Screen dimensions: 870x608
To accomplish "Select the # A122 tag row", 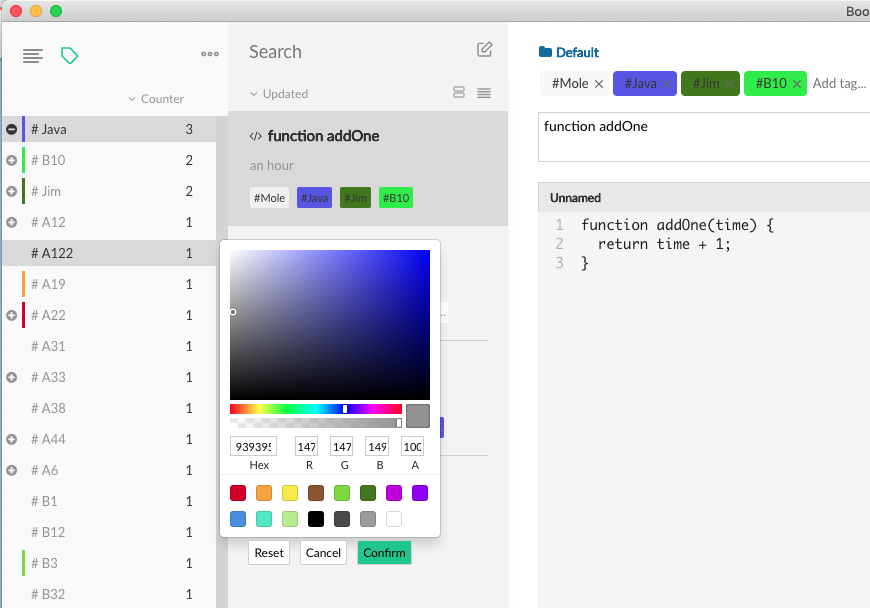I will tap(109, 253).
